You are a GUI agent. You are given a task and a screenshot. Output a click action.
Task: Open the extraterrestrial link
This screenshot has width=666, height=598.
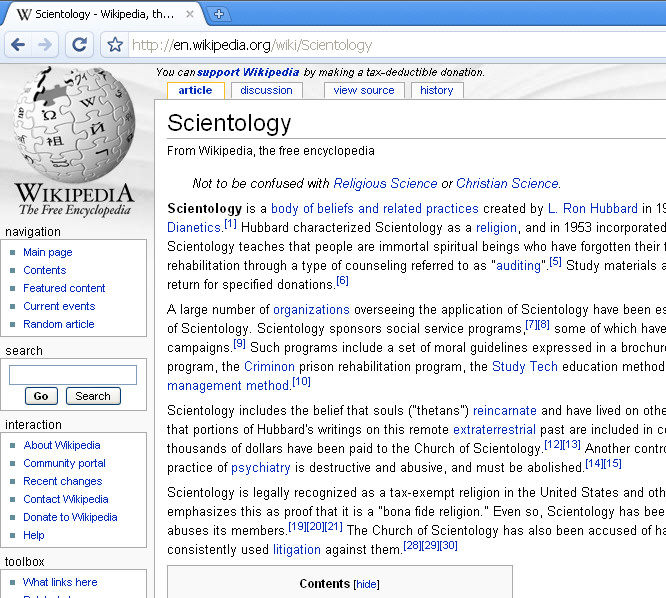[494, 430]
